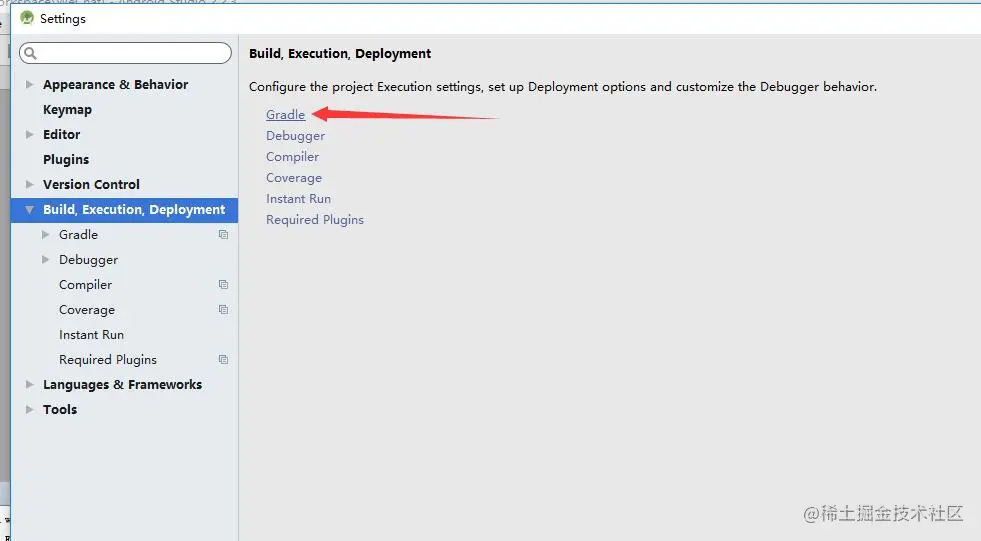Expand Debugger subtree arrow
Image resolution: width=981 pixels, height=541 pixels.
coord(45,260)
